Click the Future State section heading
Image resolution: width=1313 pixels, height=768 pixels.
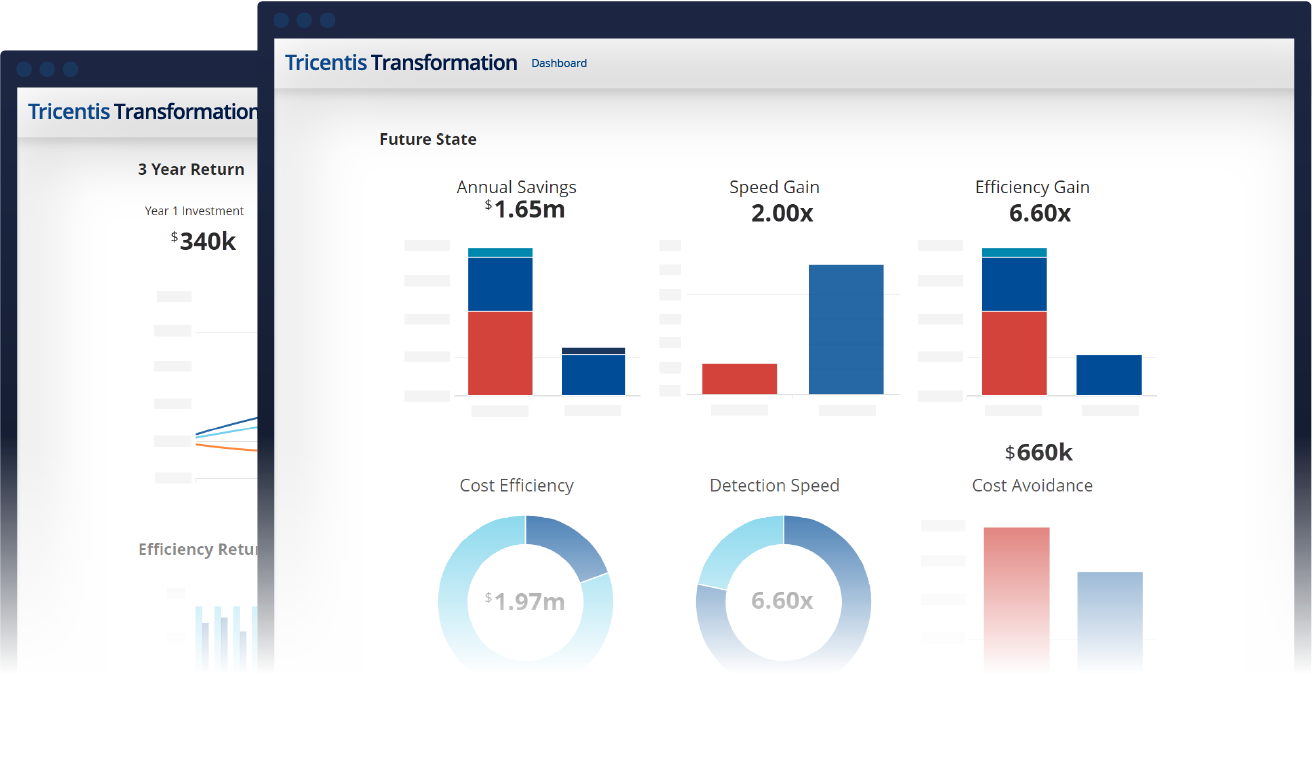(428, 139)
